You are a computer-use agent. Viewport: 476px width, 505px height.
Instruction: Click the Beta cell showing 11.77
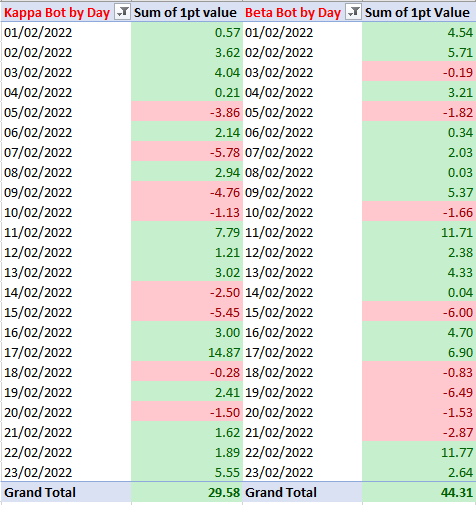tap(419, 452)
